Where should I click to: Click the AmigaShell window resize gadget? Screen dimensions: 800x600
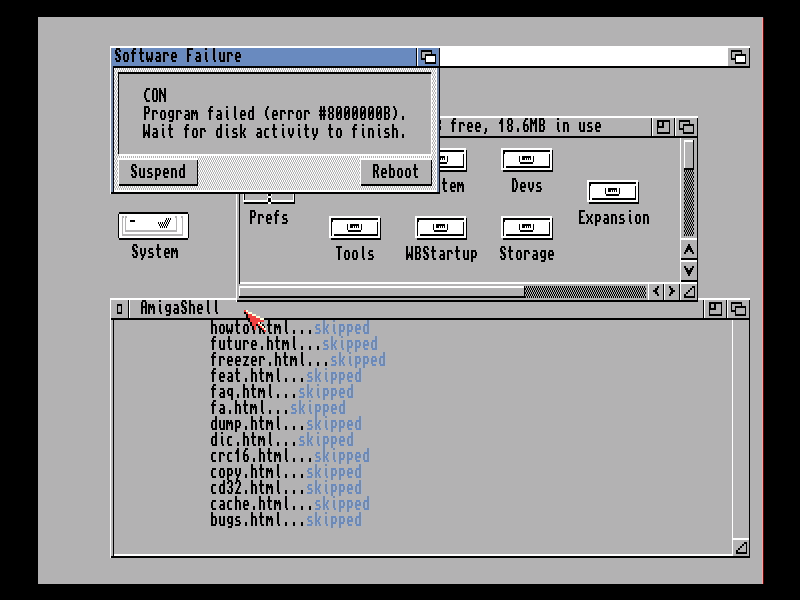click(x=740, y=547)
